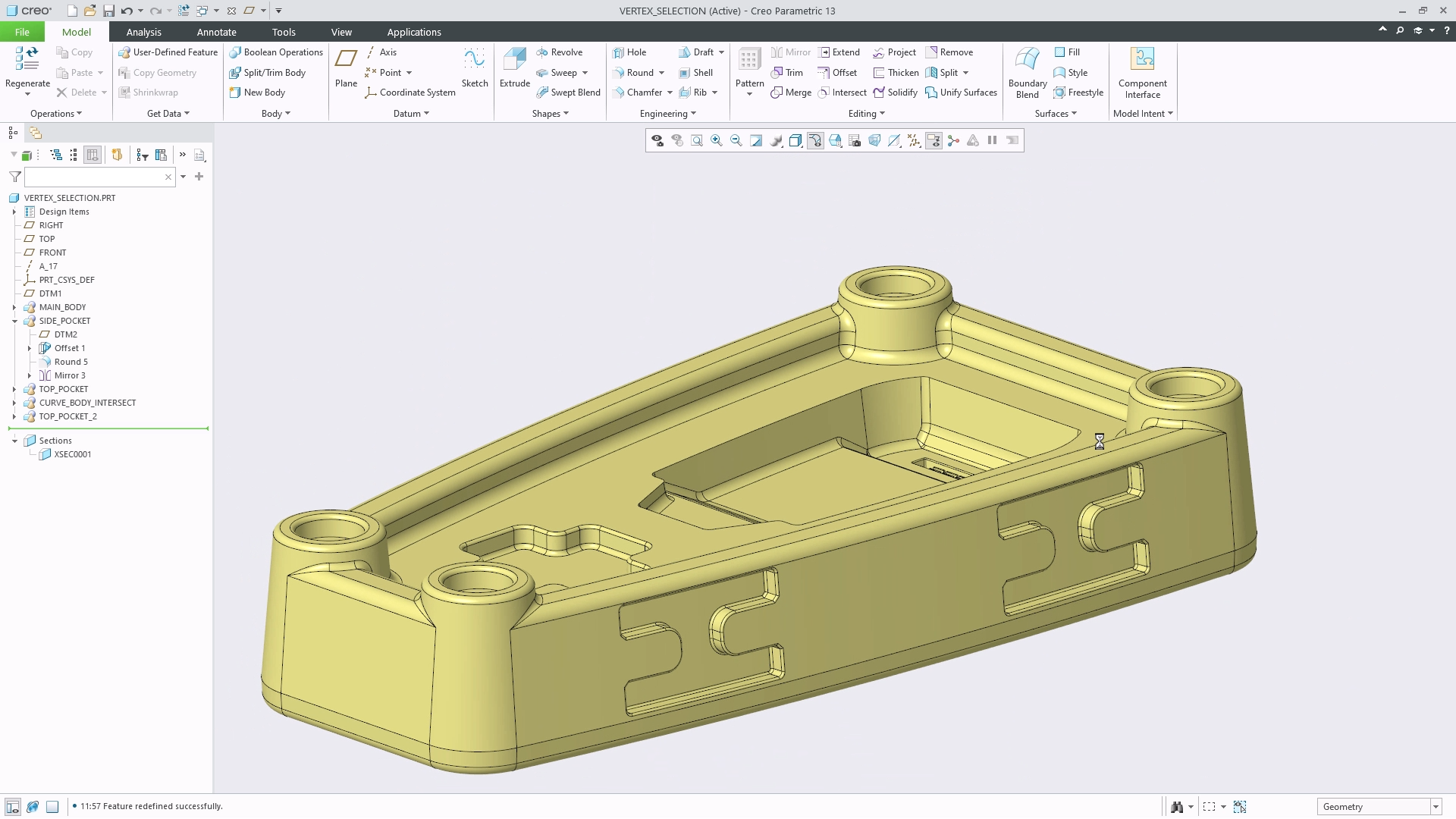
Task: Open the Hole tool
Action: pos(630,52)
